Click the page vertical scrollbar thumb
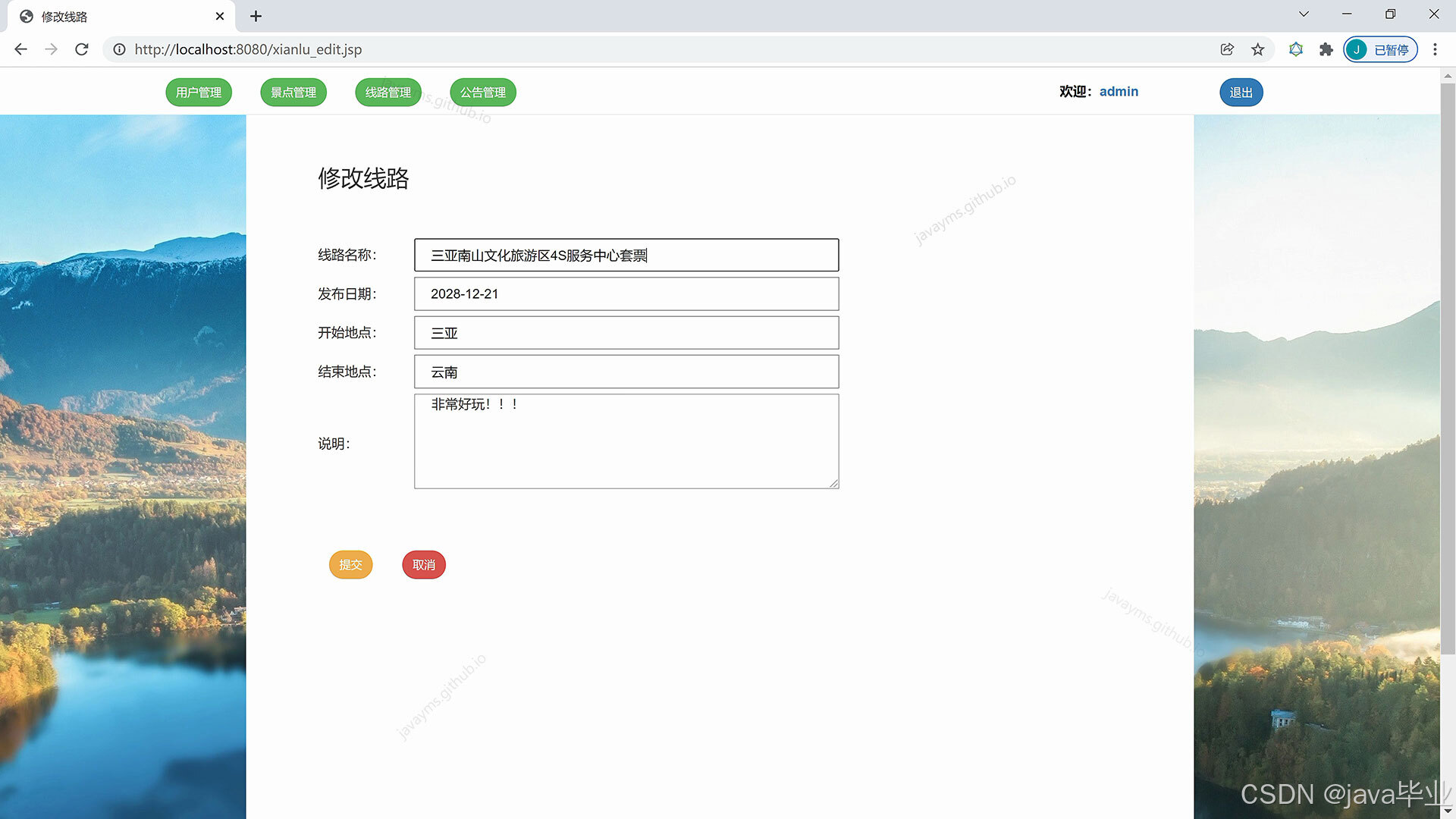 tap(1448, 368)
